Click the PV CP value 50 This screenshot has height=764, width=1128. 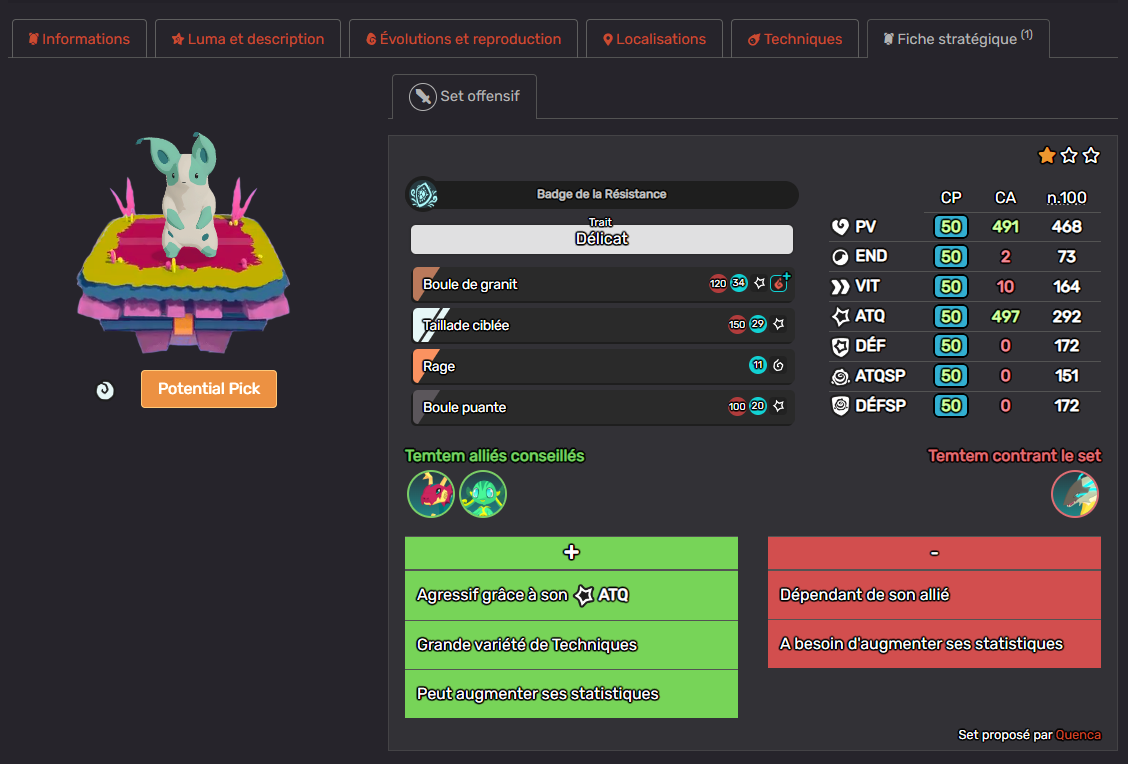coord(950,227)
